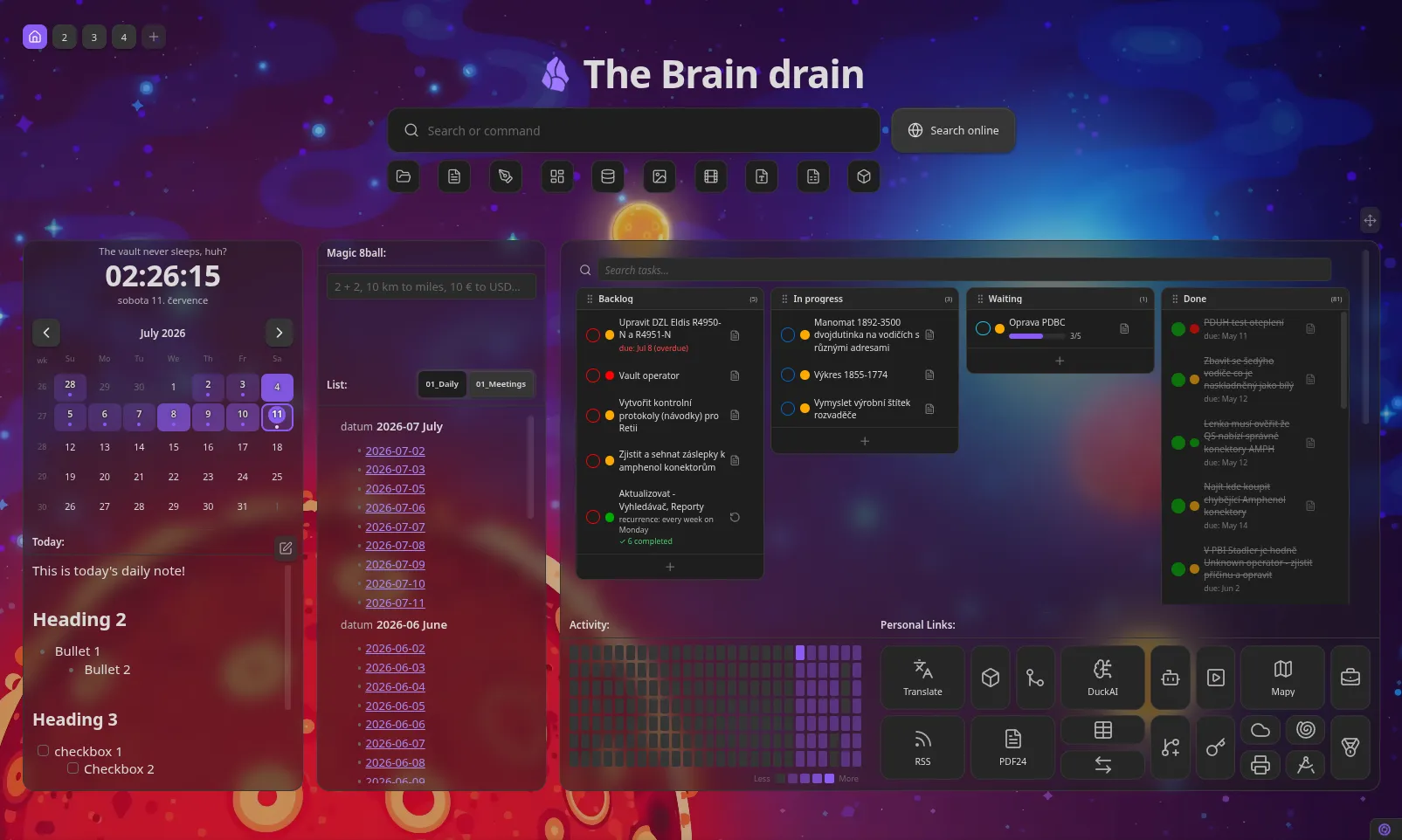The height and width of the screenshot is (840, 1402).
Task: Add a new task to Waiting column
Action: [1060, 361]
